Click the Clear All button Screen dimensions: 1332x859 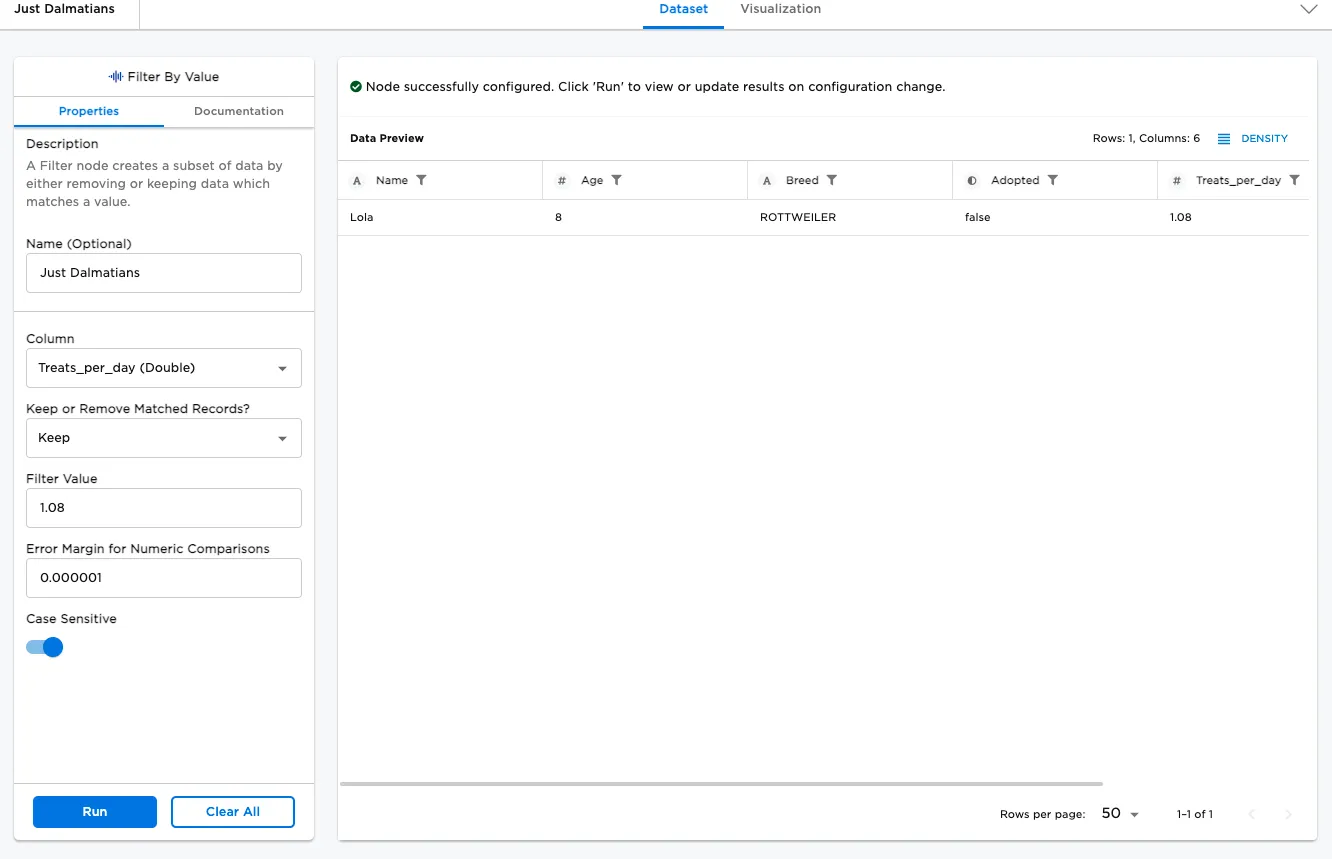click(x=233, y=812)
